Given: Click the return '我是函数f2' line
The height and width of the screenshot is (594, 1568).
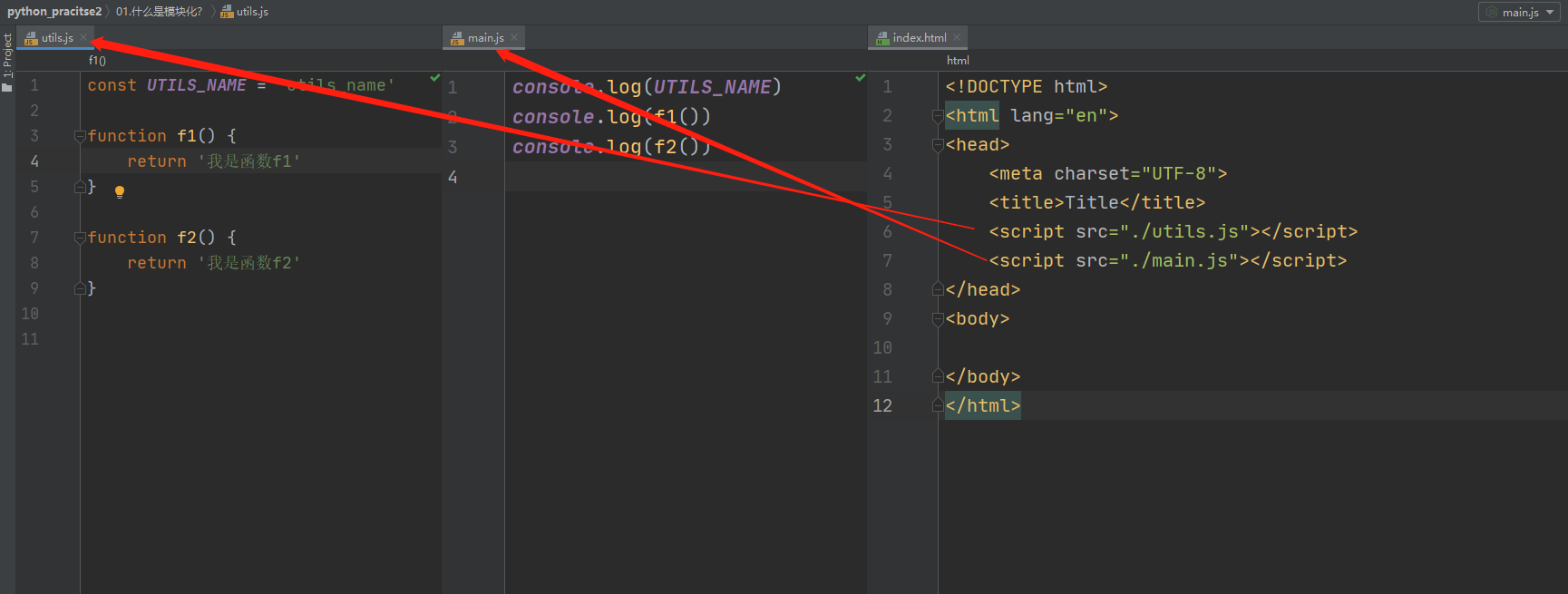Looking at the screenshot, I should [x=214, y=263].
